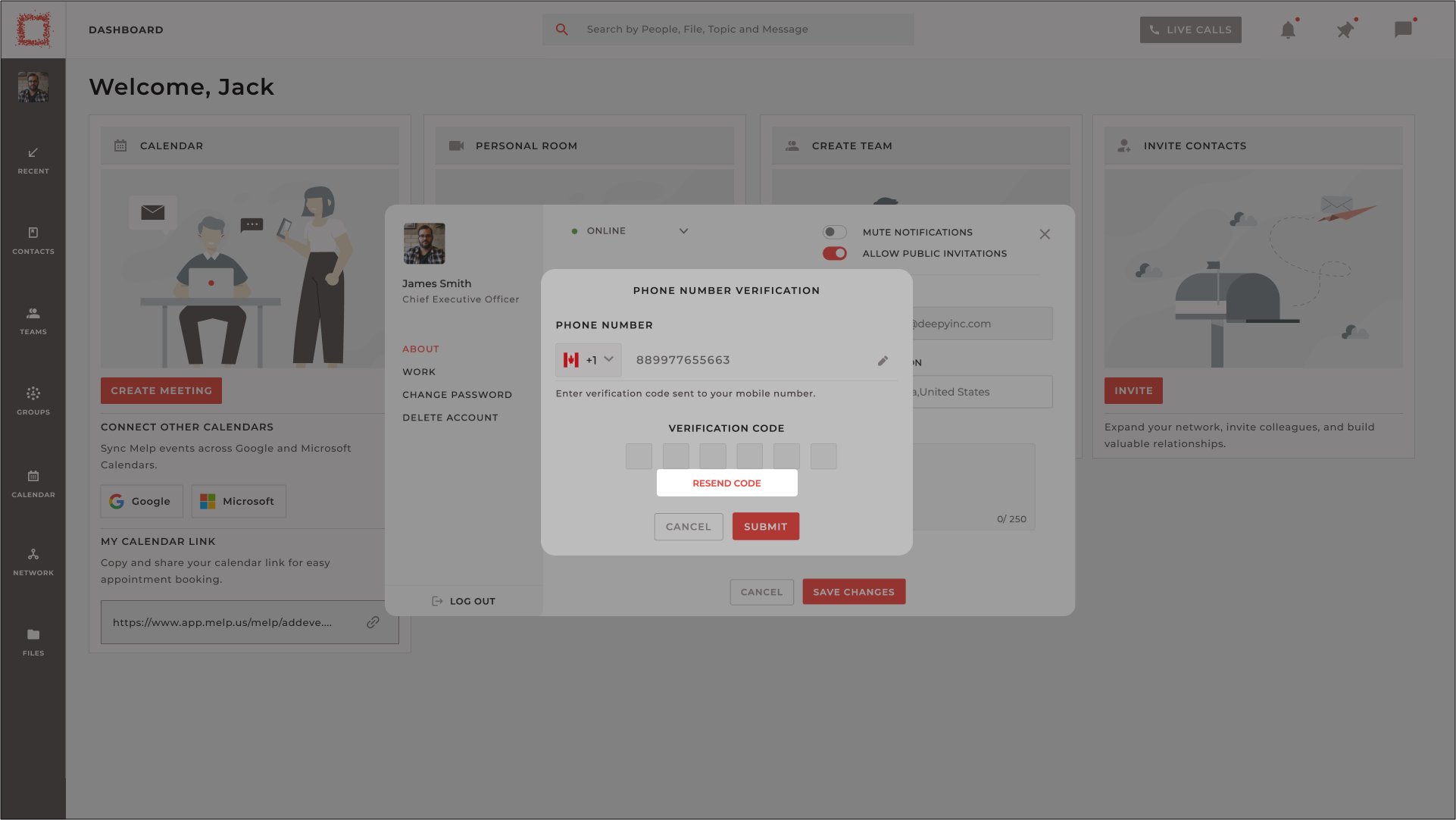
Task: Click the notifications bell icon
Action: coord(1289,29)
